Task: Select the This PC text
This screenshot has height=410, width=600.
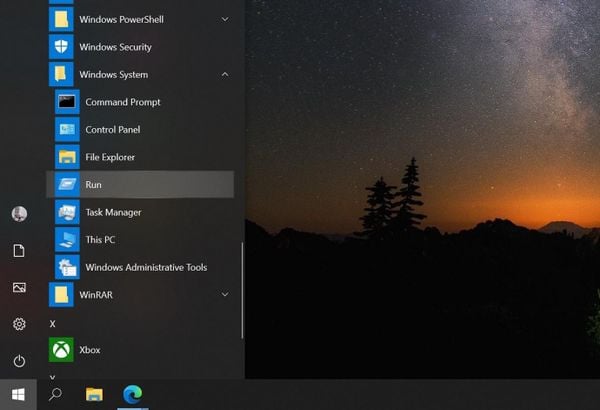Action: (x=100, y=240)
